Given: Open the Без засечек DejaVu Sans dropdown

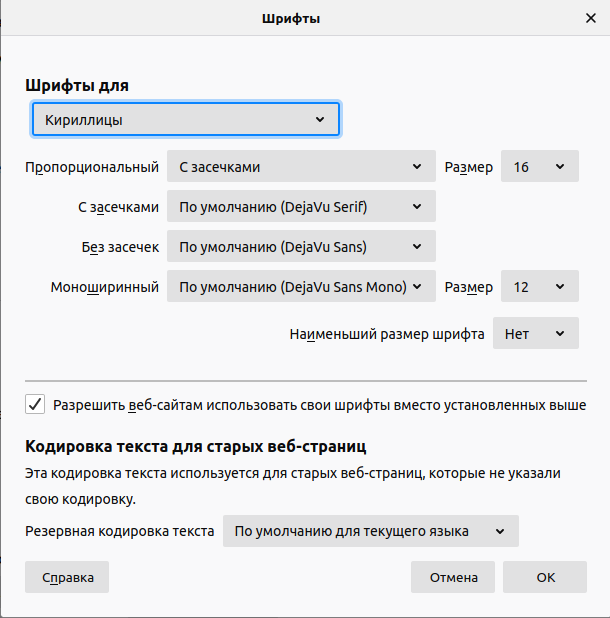Looking at the screenshot, I should click(x=301, y=246).
